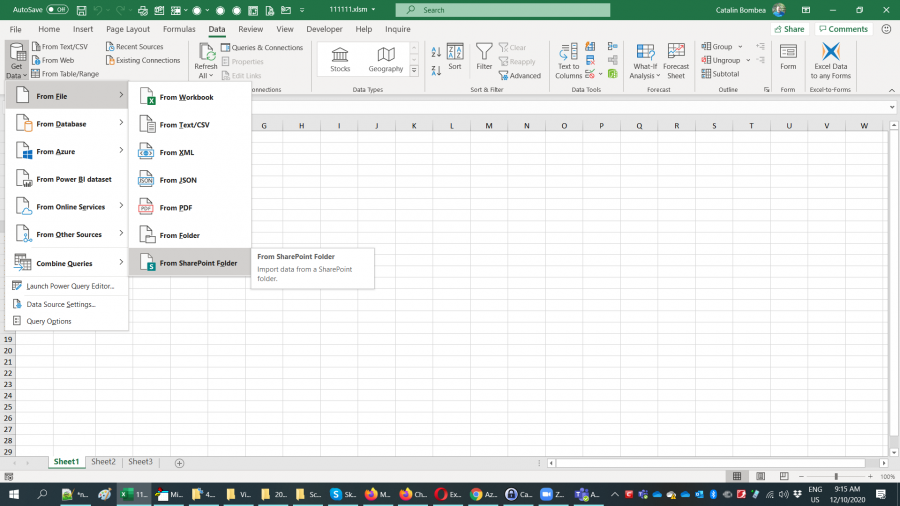
Task: Choose From Workbook in the submenu
Action: [190, 98]
